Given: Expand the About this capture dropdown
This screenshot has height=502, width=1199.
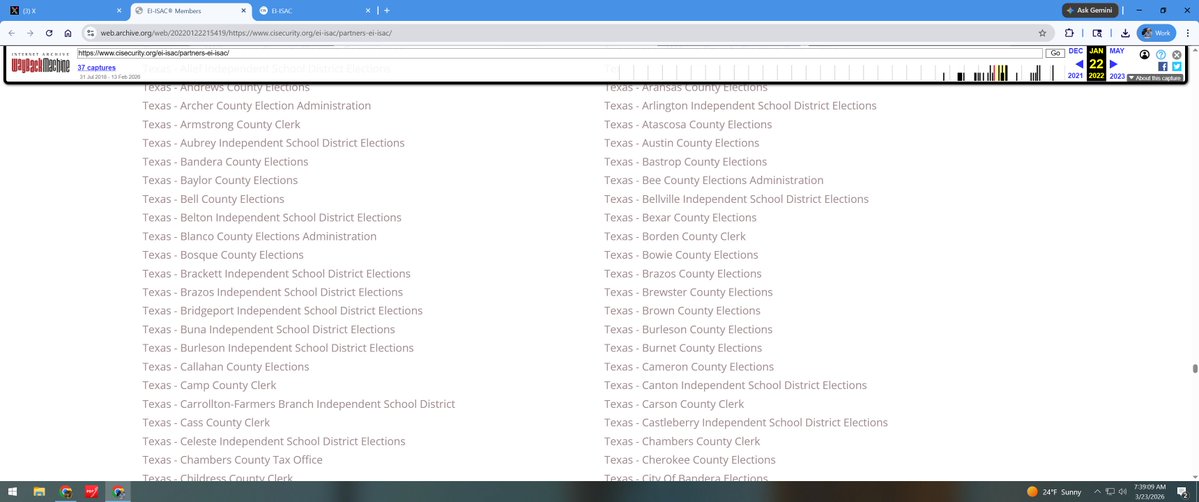Looking at the screenshot, I should coord(1155,78).
